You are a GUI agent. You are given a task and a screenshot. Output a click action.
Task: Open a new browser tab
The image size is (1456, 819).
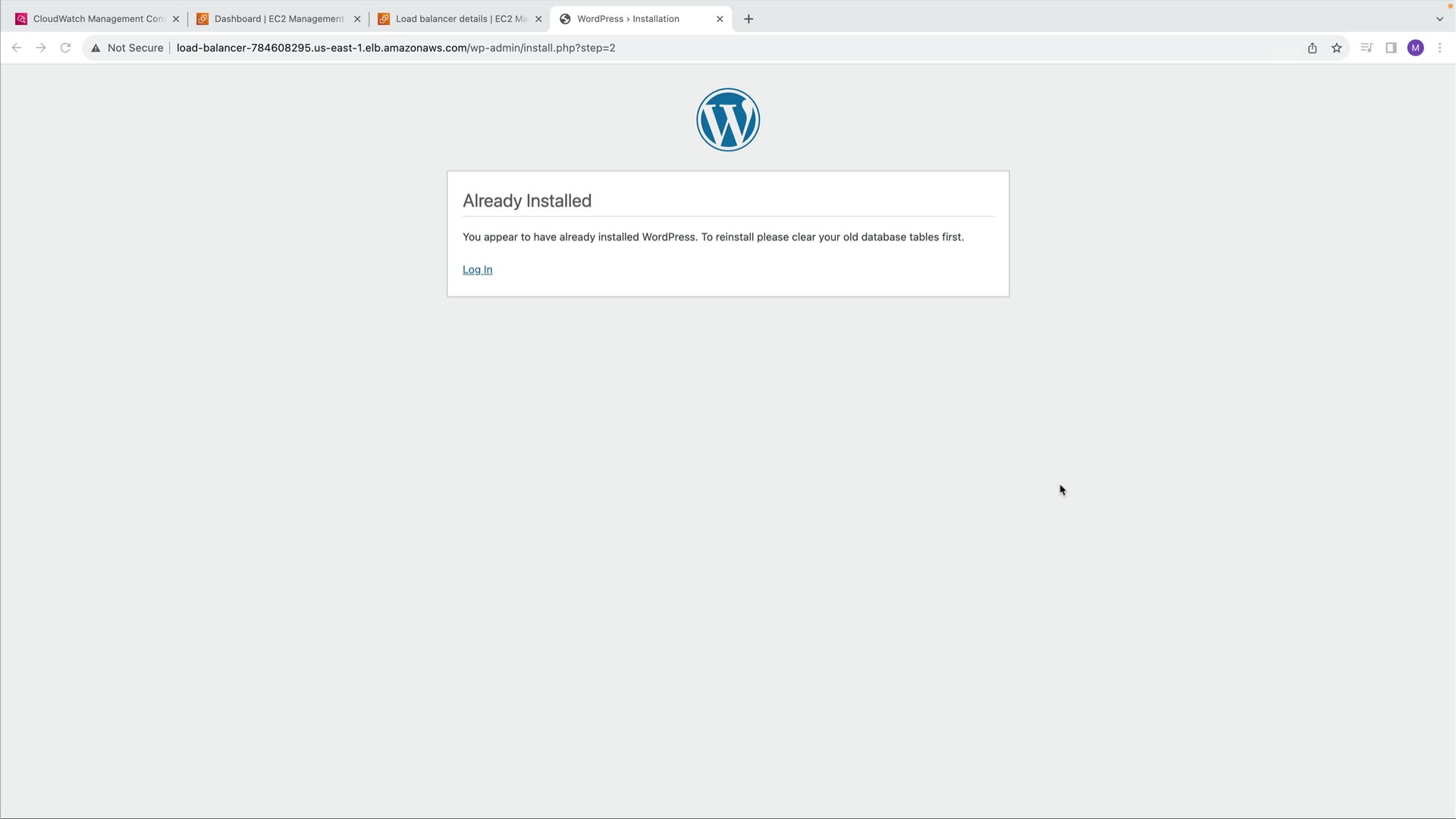(748, 19)
